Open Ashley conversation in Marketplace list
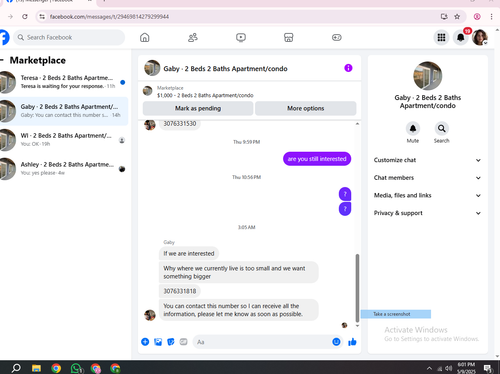500x374 pixels. (64, 169)
